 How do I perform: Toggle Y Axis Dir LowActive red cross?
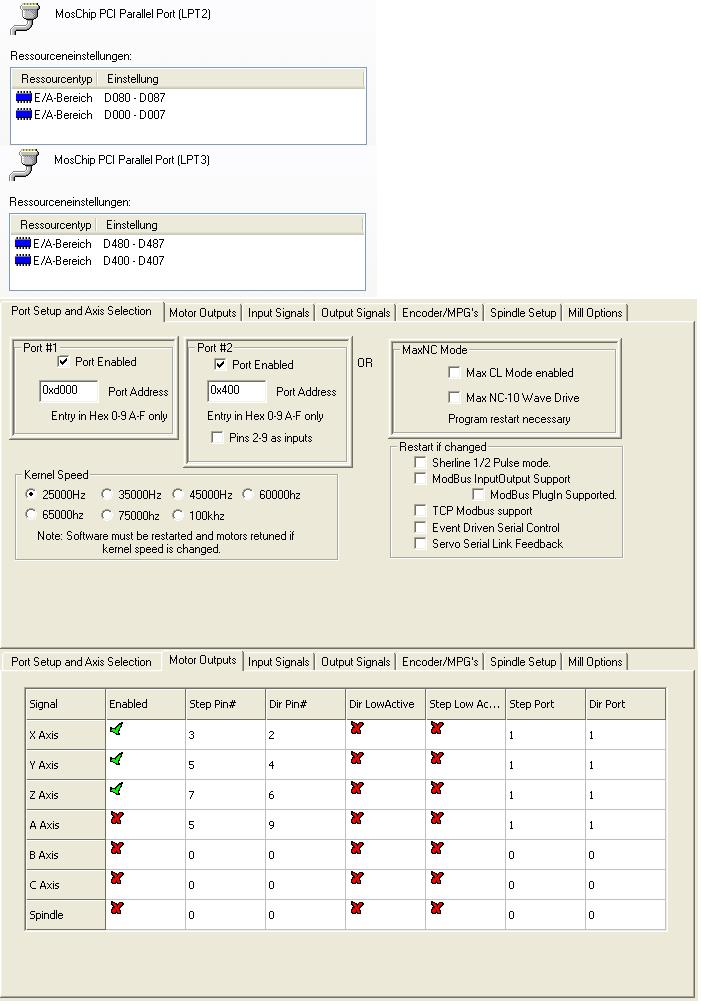point(357,758)
